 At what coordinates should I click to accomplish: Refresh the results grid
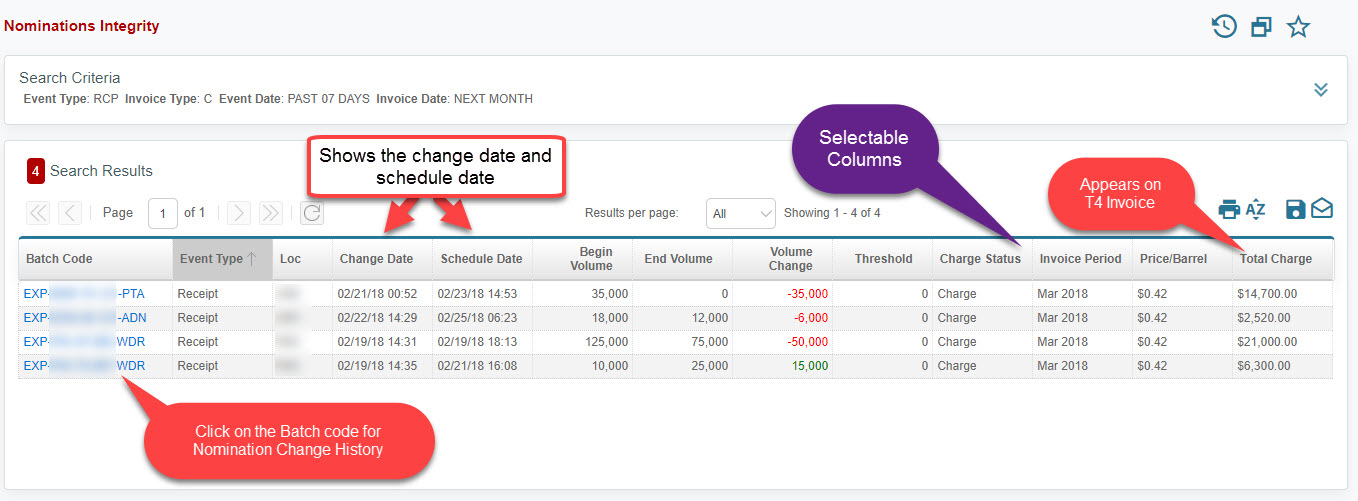[312, 213]
